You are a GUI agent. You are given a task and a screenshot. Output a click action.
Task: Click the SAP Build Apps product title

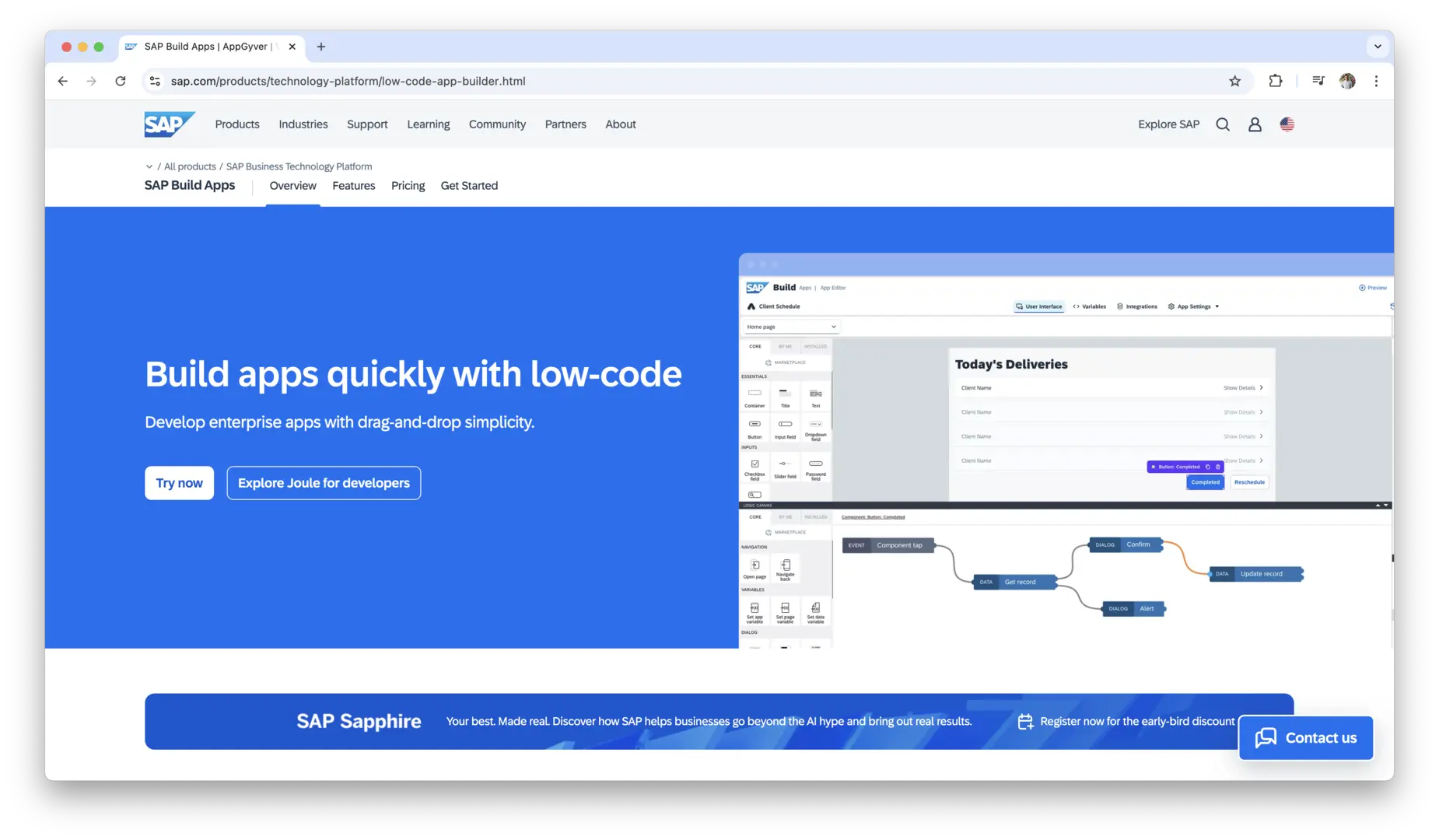tap(190, 185)
